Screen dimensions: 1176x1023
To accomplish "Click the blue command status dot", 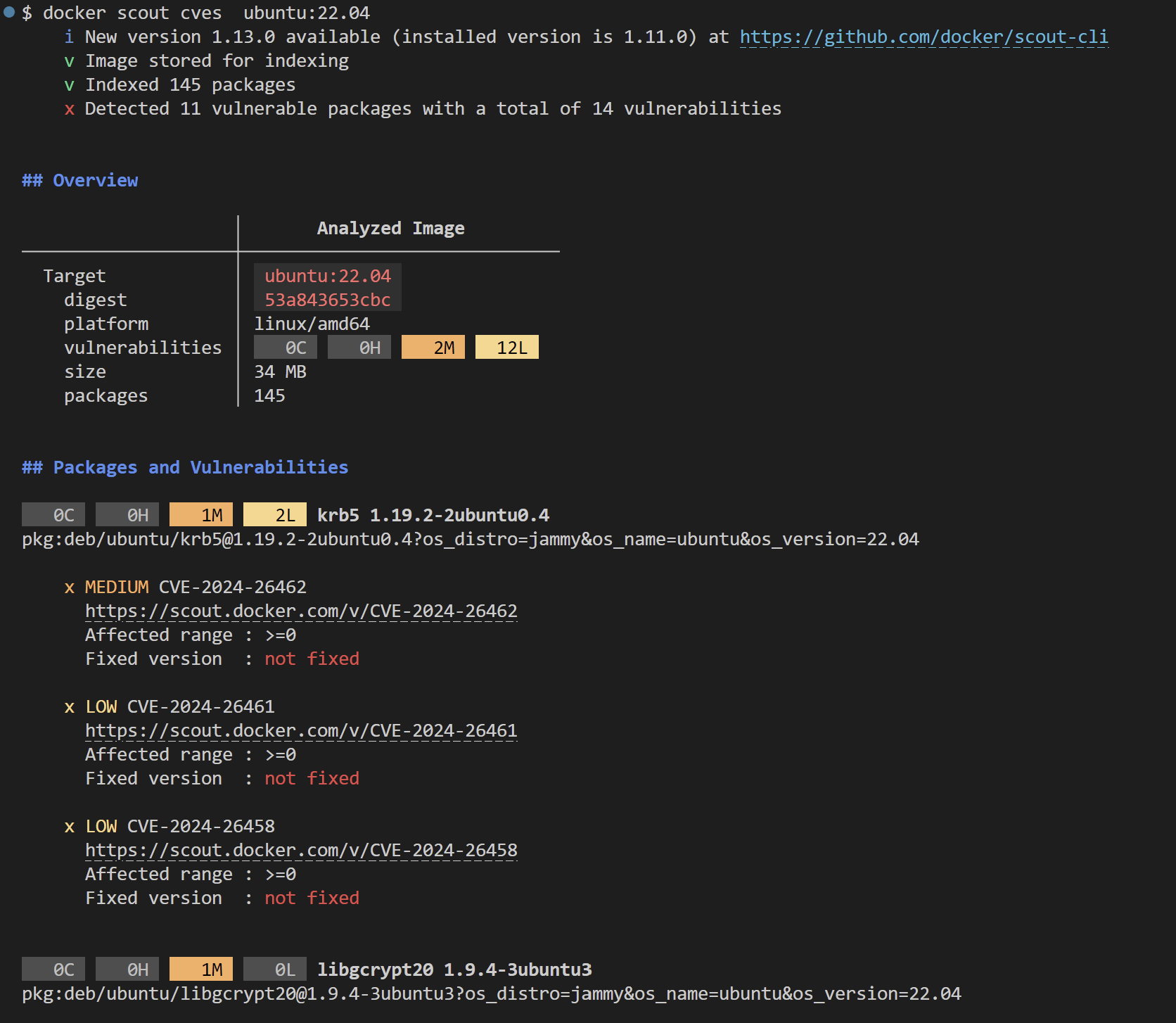I will [9, 12].
